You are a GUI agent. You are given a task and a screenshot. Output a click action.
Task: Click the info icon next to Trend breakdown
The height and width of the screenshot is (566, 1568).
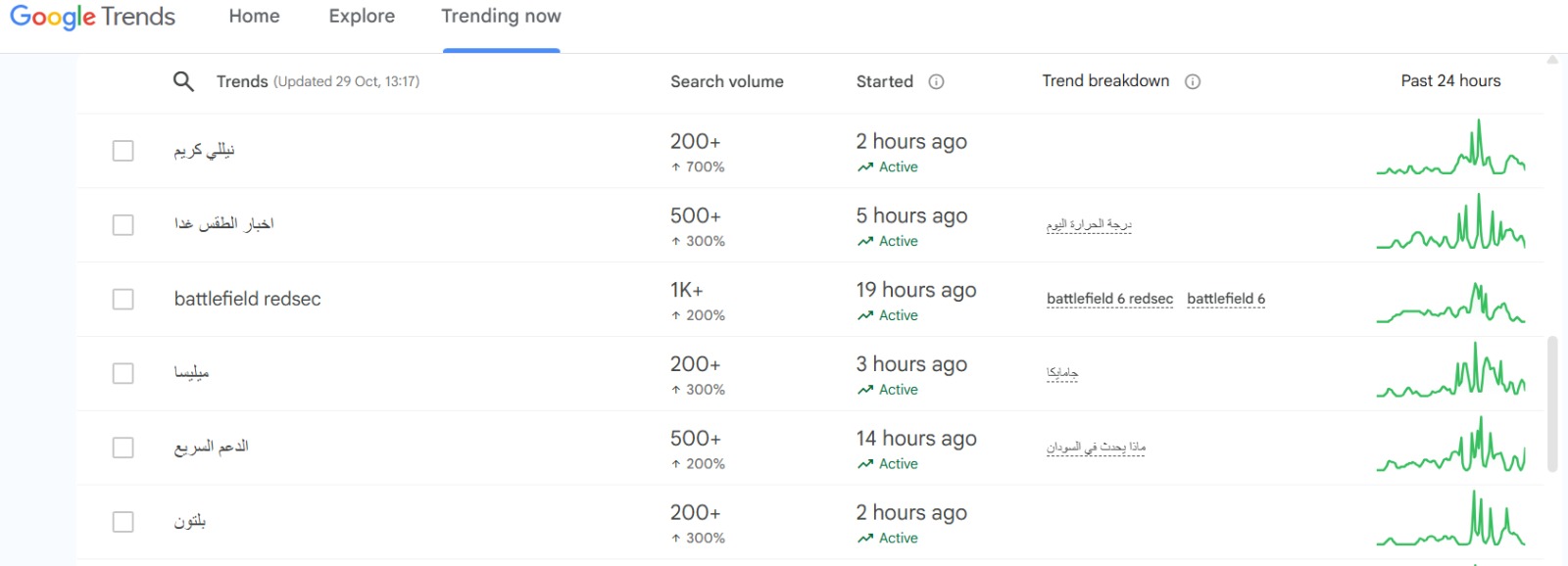1193,81
